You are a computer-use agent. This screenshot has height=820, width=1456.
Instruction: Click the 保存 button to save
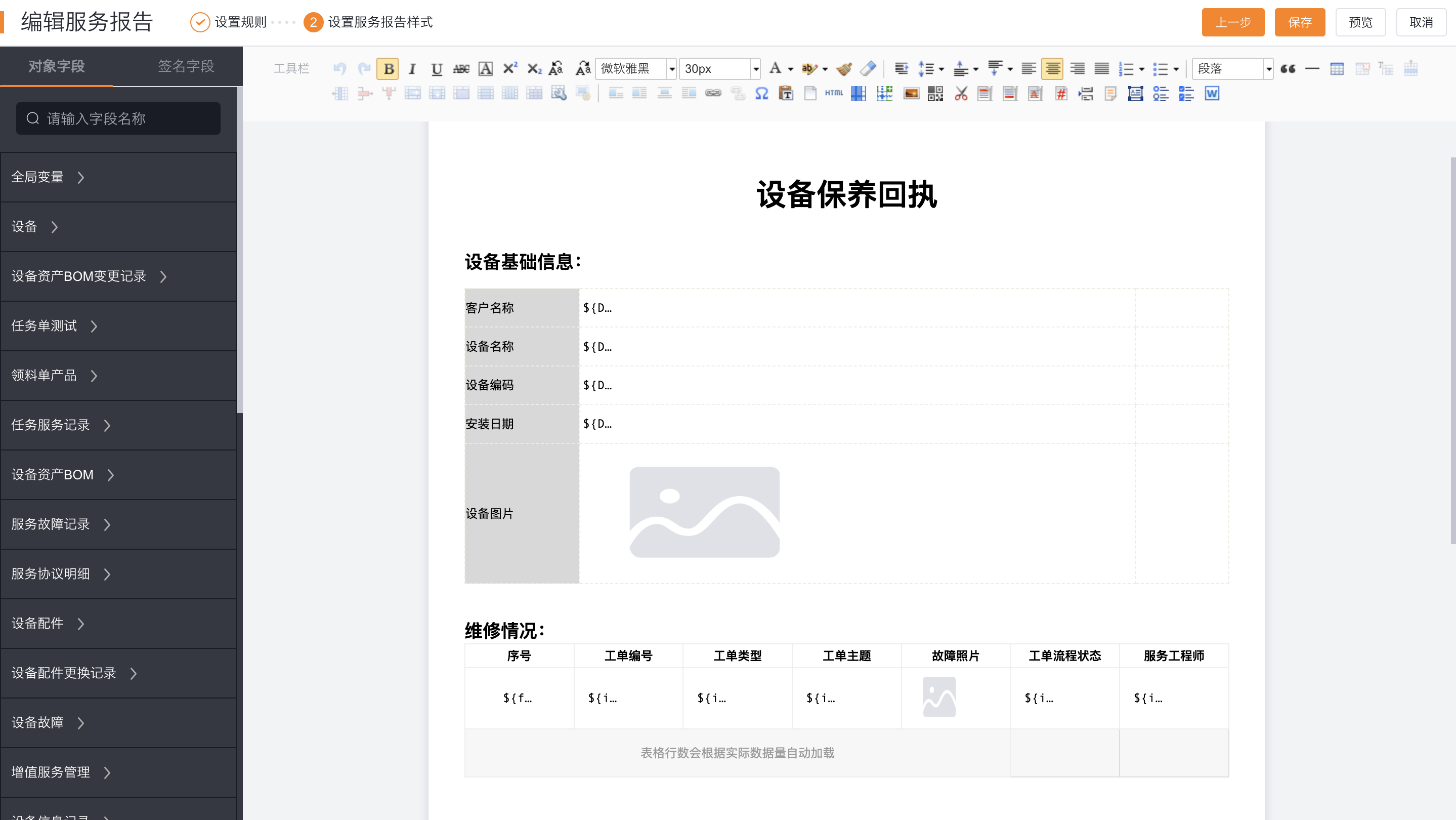(x=1300, y=23)
